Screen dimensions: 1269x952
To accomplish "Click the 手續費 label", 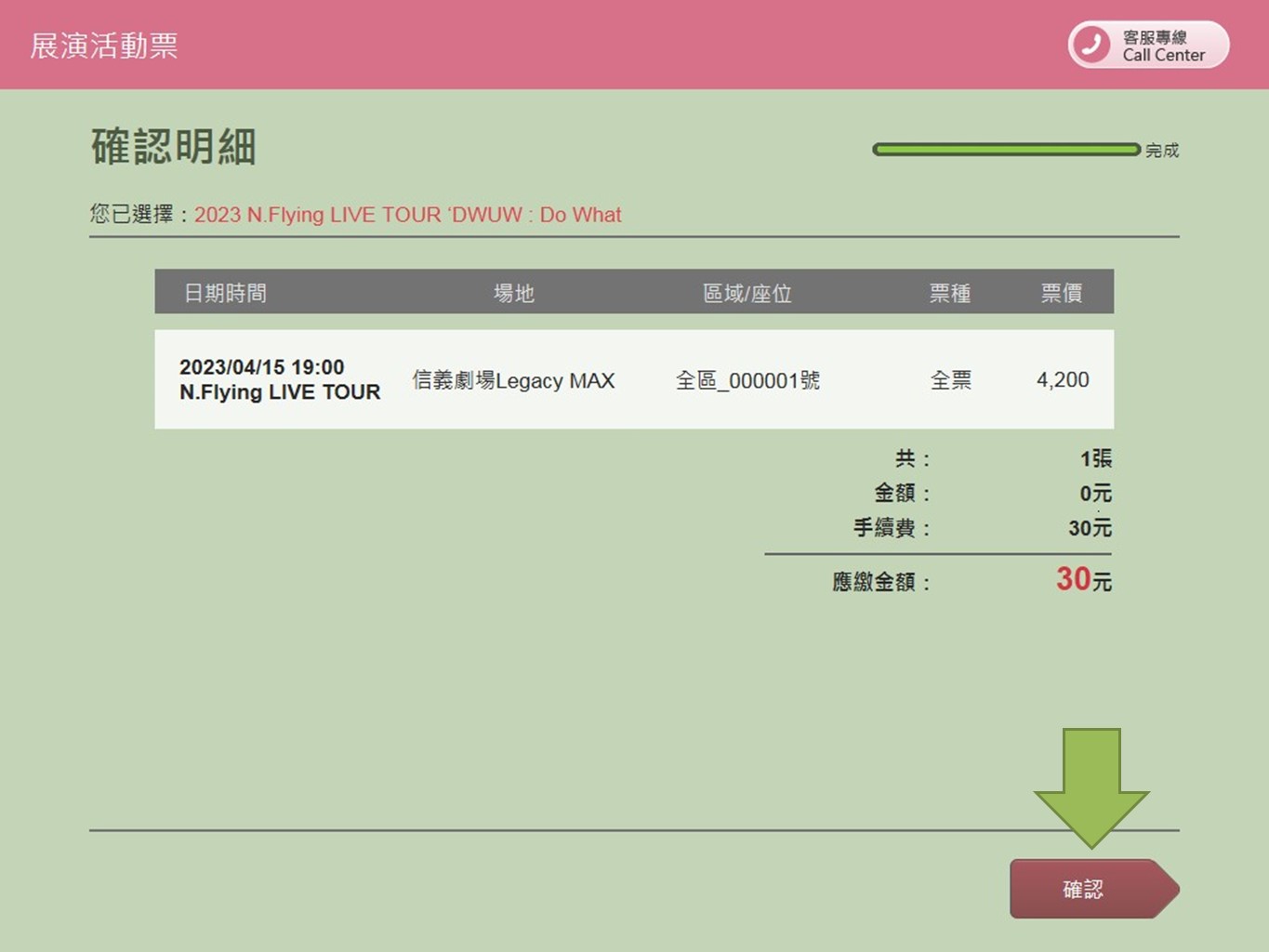I will tap(892, 528).
